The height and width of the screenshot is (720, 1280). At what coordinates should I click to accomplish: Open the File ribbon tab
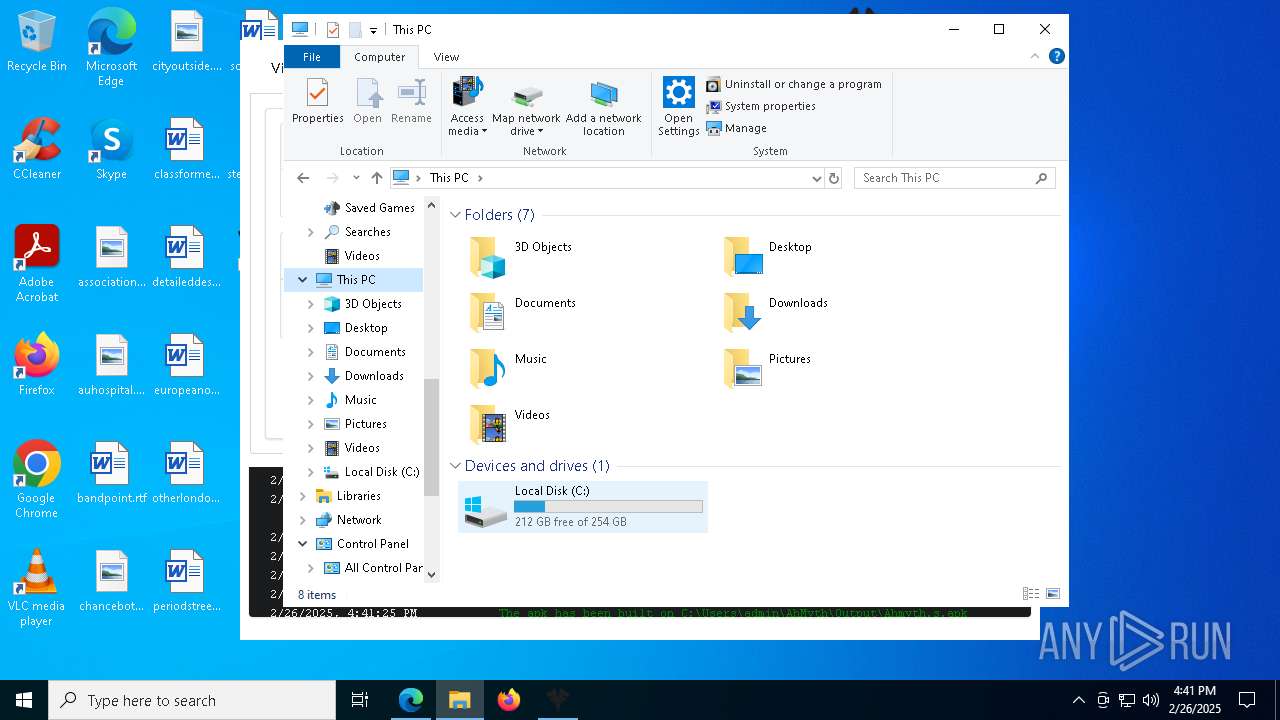[x=312, y=57]
